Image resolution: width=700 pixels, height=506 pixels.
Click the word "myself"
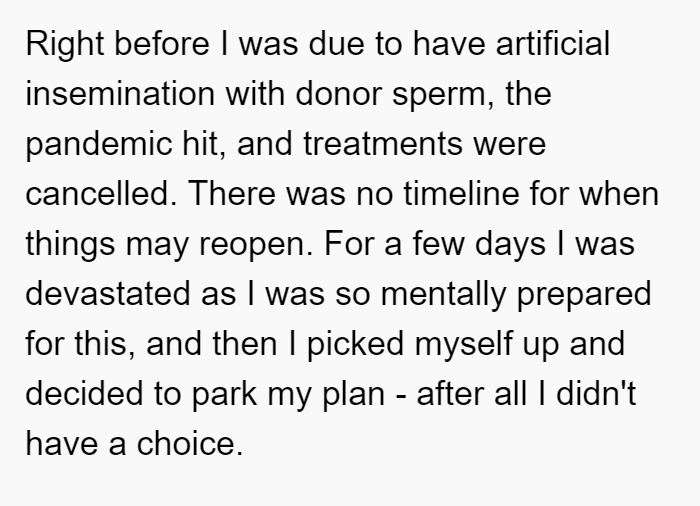coord(463,346)
